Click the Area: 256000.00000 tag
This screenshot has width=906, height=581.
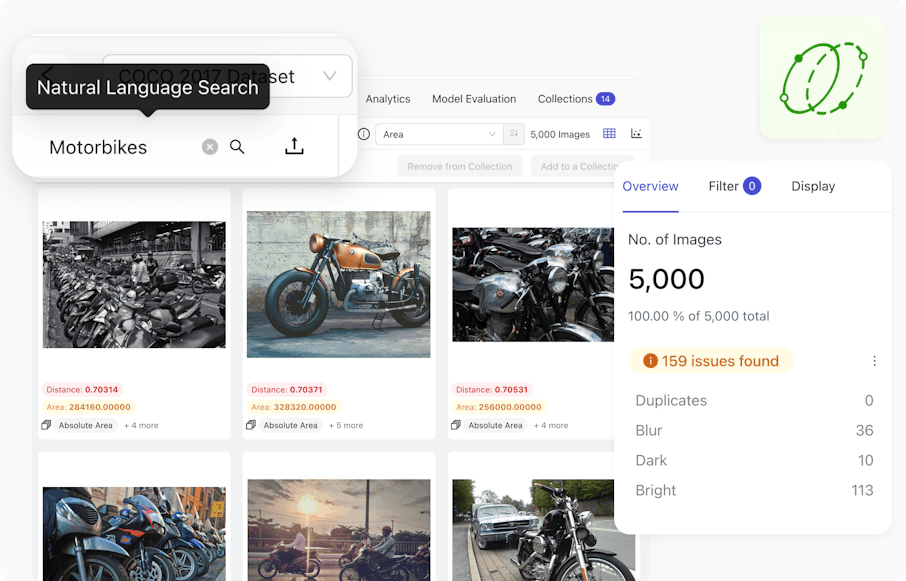(x=499, y=407)
